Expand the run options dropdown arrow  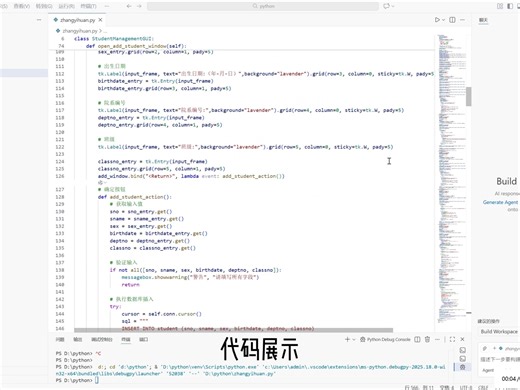coord(443,20)
